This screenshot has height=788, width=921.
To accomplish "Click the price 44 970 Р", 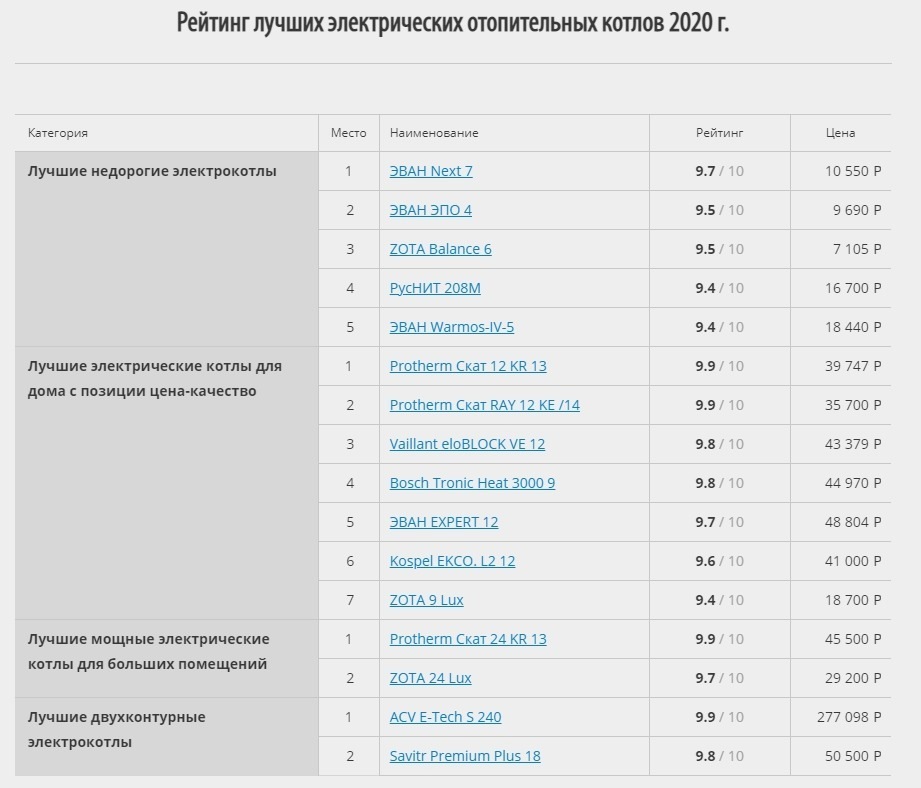I will (x=853, y=483).
